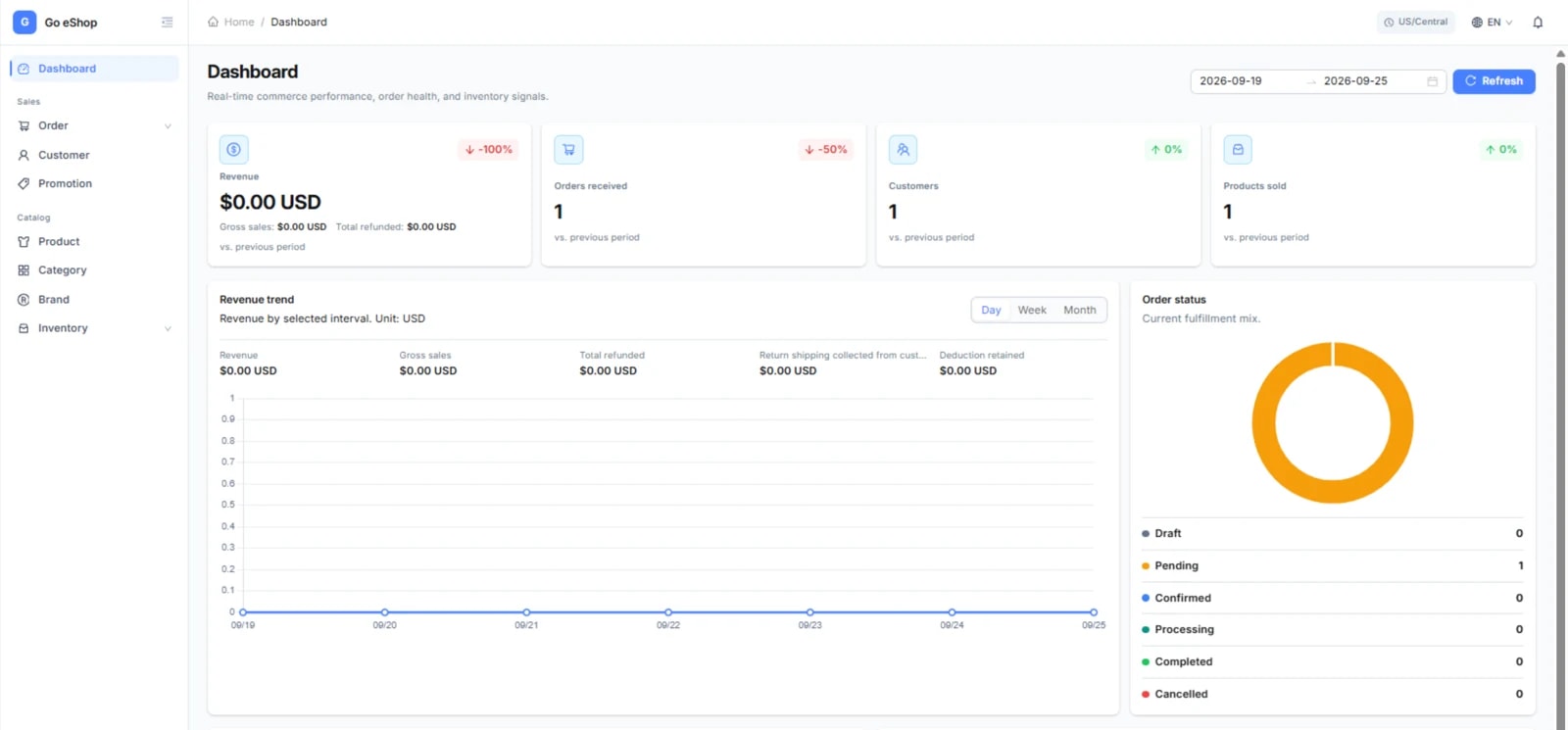This screenshot has width=1568, height=730.
Task: Collapse the sidebar menu icon
Action: pyautogui.click(x=168, y=23)
